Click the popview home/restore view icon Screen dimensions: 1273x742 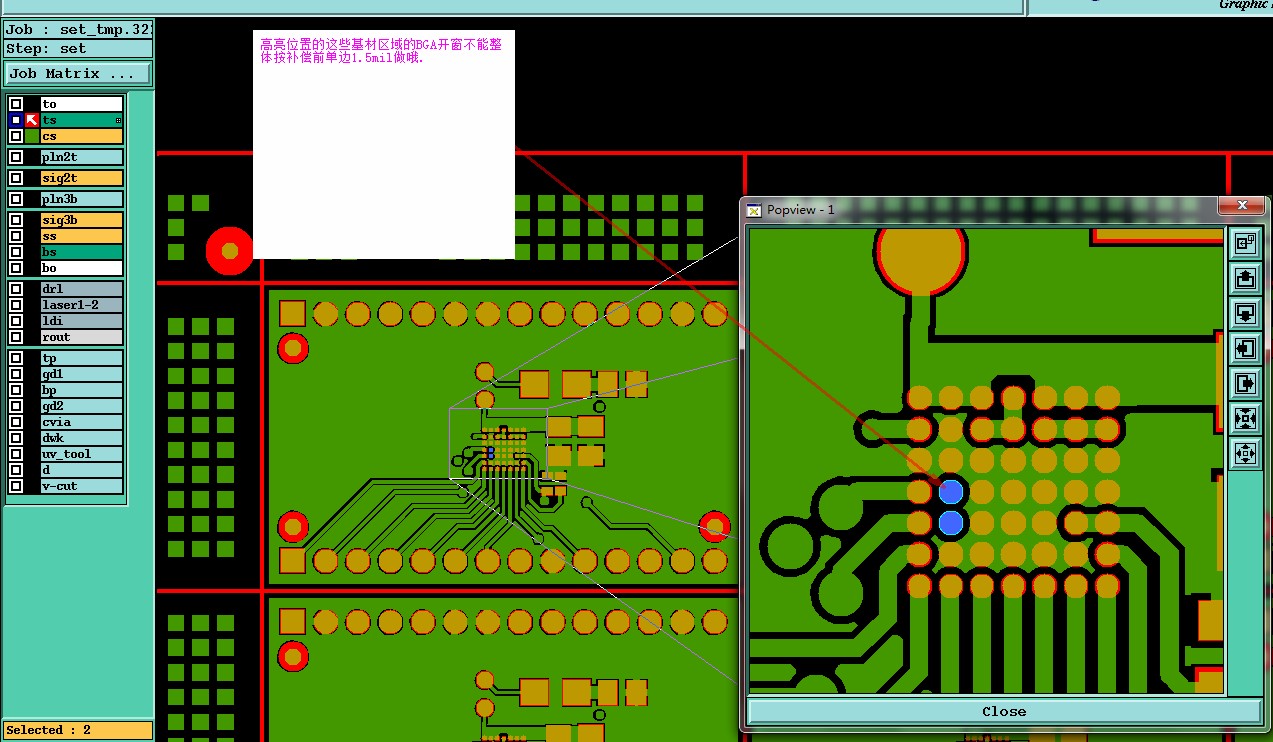pyautogui.click(x=1245, y=243)
